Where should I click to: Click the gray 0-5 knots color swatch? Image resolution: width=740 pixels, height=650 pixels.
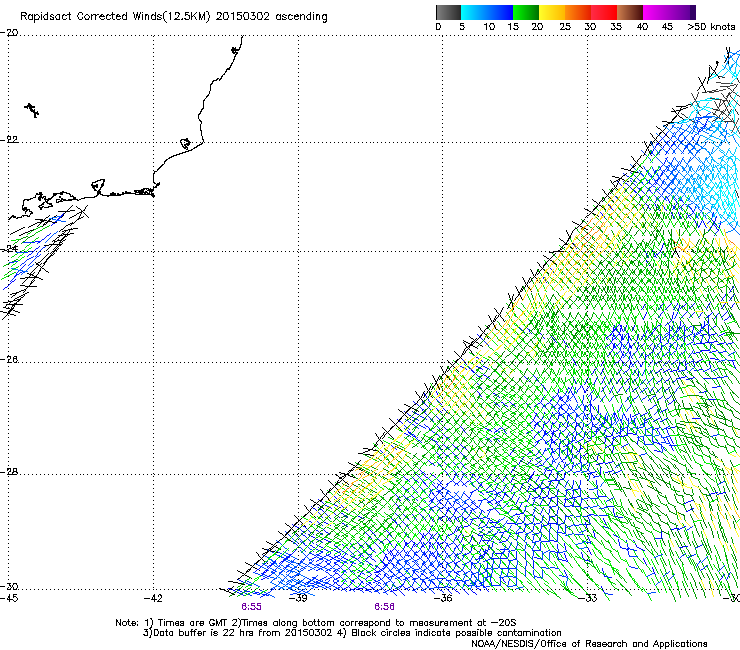point(448,12)
